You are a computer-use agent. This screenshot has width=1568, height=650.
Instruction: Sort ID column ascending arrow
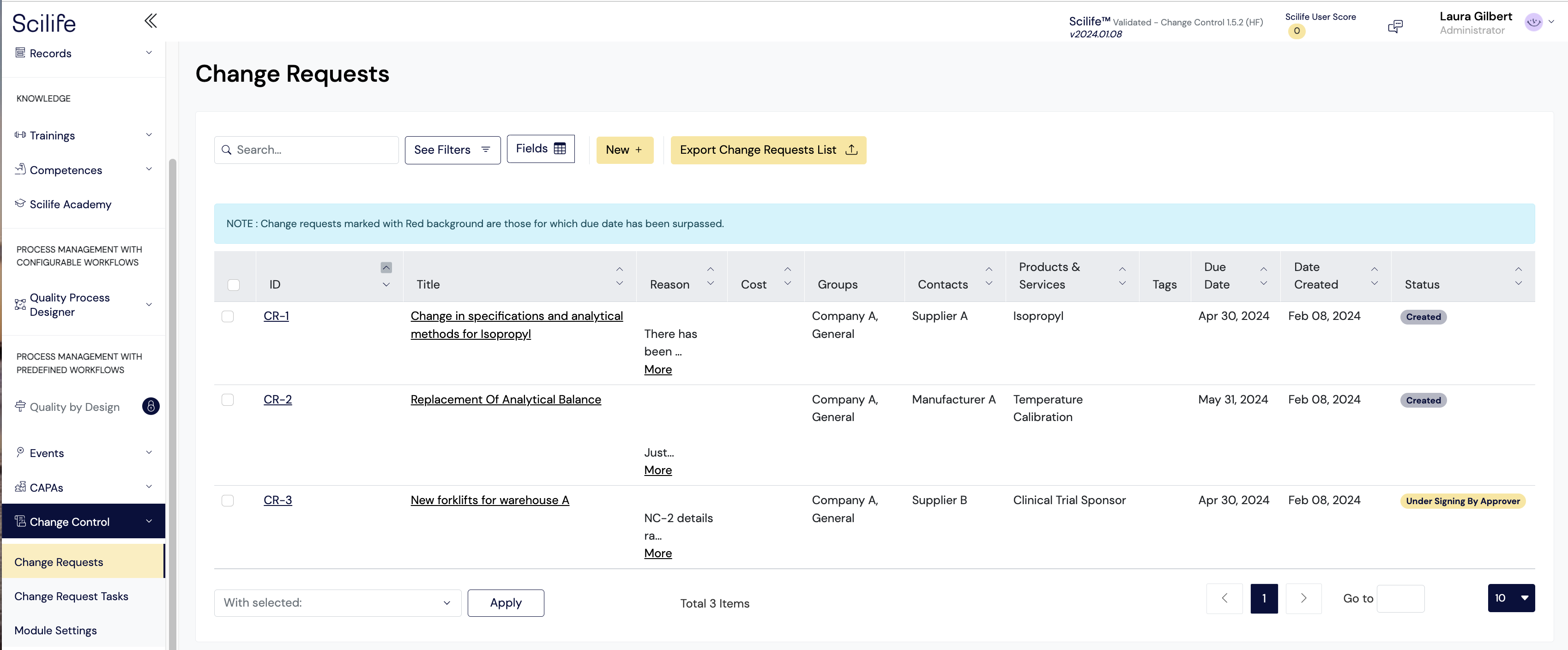386,268
